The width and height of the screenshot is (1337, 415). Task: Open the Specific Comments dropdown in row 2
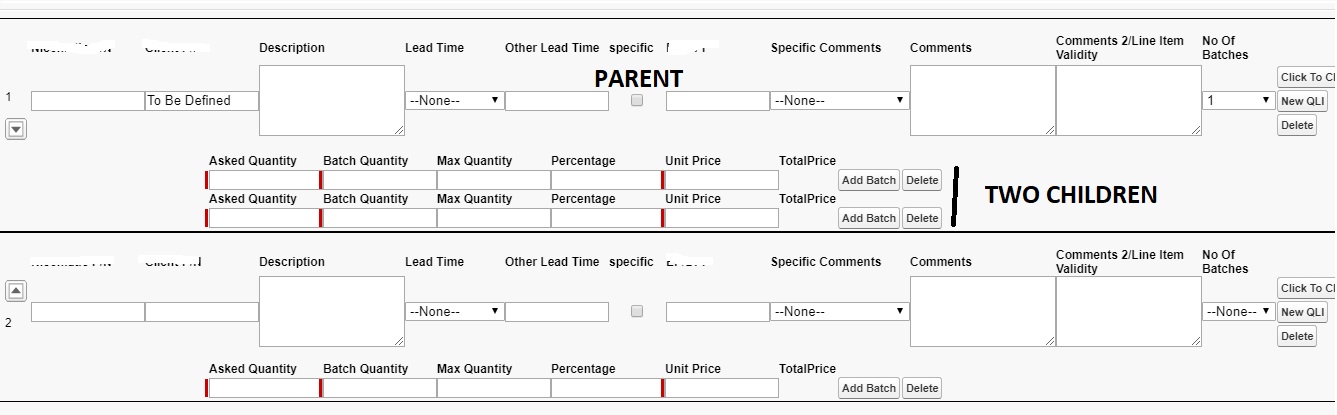[839, 312]
